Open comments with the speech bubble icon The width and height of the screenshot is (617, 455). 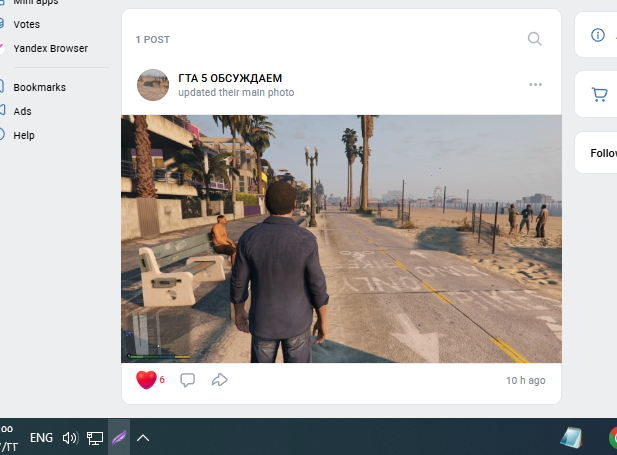pyautogui.click(x=187, y=380)
